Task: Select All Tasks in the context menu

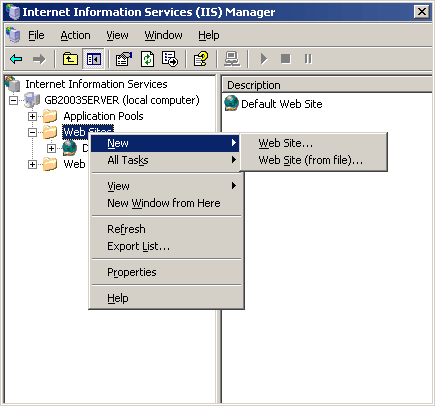Action: click(165, 160)
